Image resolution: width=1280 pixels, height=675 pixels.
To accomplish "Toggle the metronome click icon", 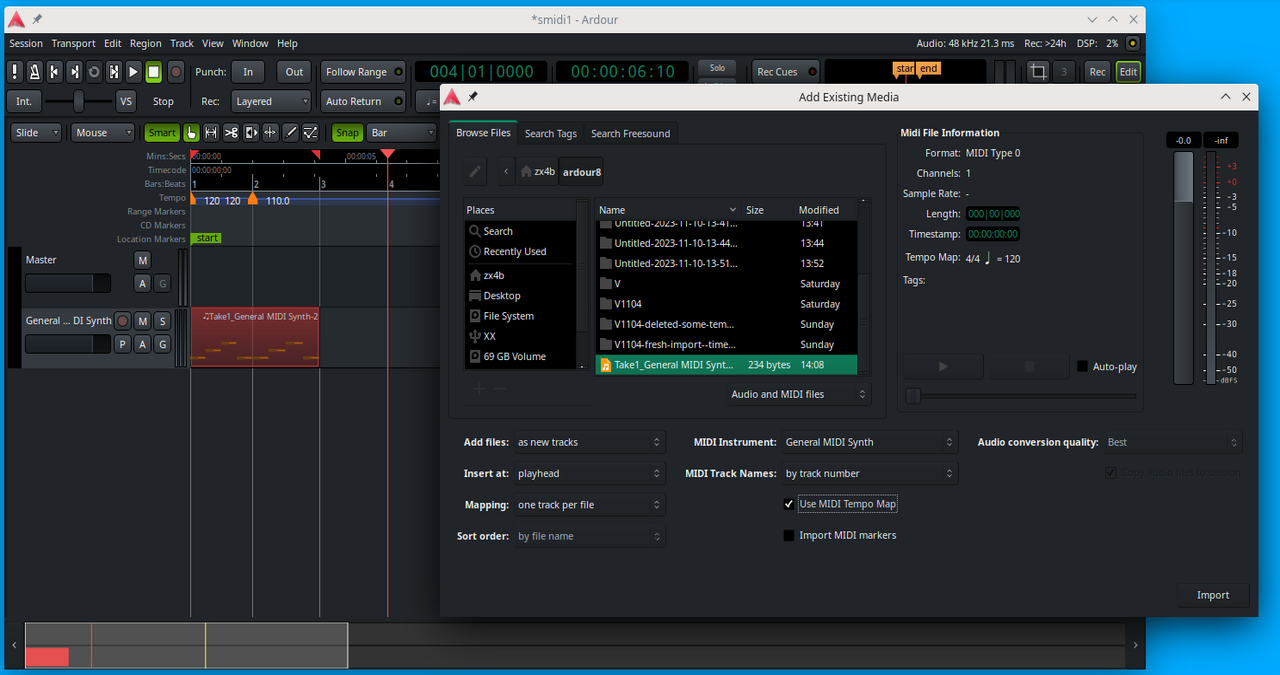I will pos(34,72).
